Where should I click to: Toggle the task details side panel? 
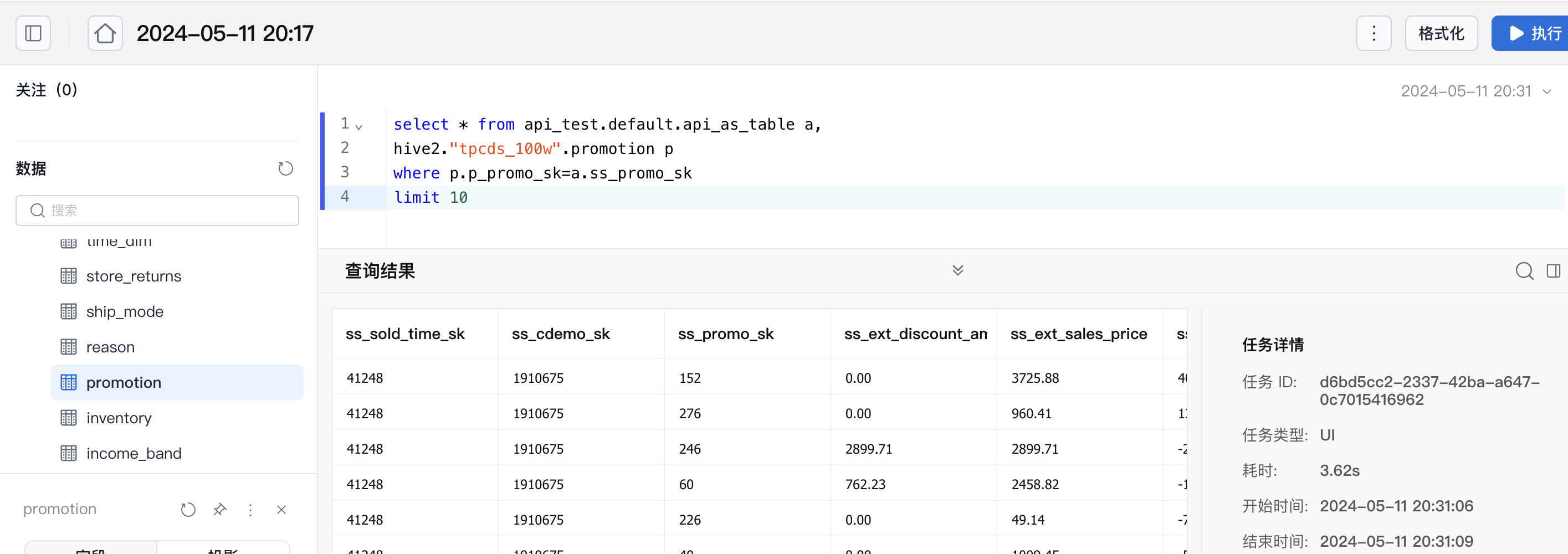(1554, 271)
